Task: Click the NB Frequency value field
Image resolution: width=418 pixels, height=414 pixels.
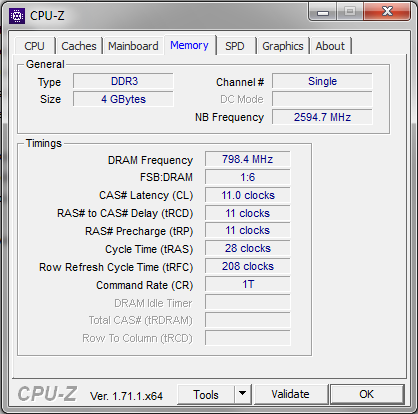Action: tap(322, 117)
